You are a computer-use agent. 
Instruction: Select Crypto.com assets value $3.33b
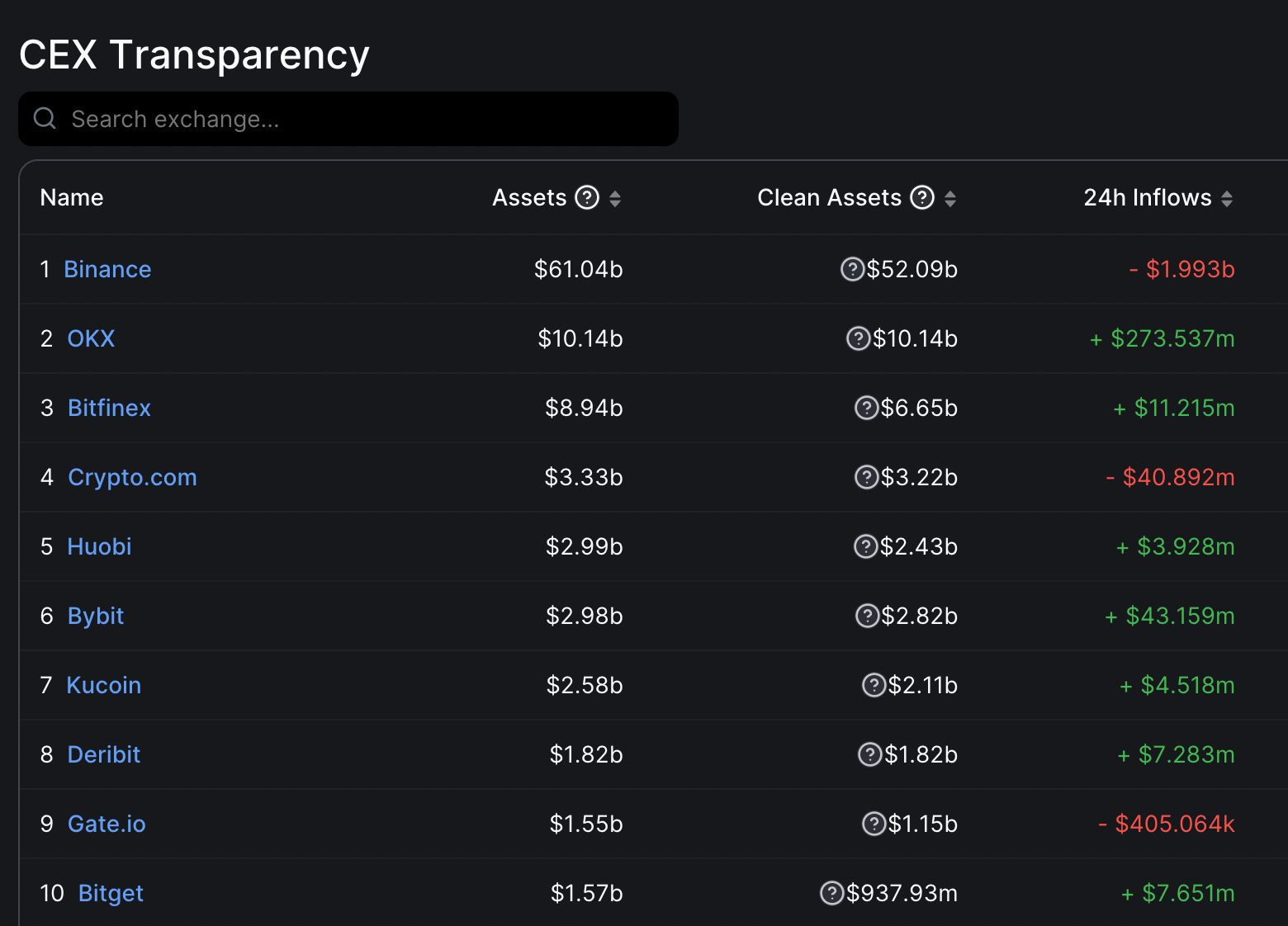pyautogui.click(x=584, y=477)
